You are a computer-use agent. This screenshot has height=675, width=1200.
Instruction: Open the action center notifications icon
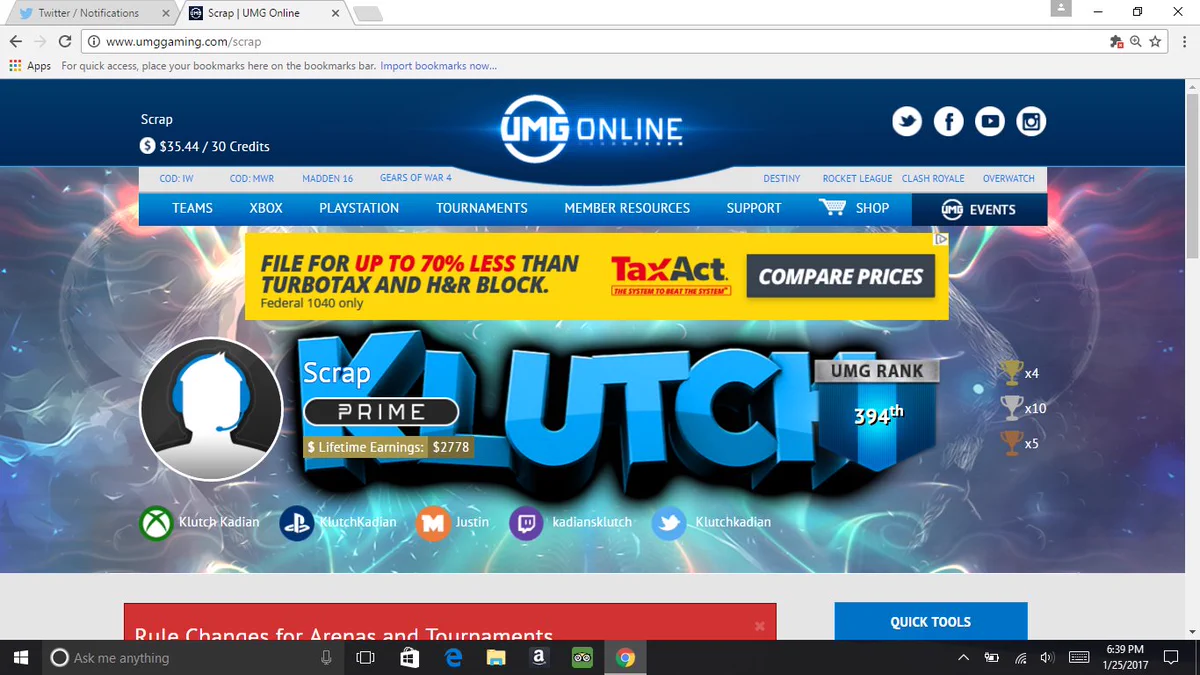click(1170, 657)
